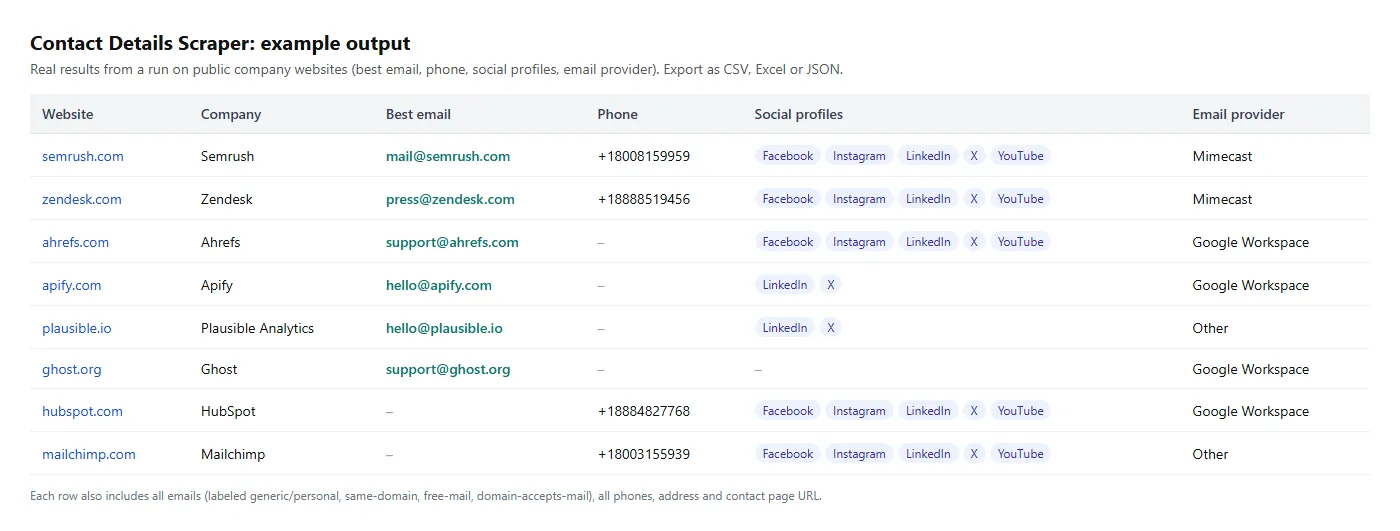Open the apify.com website link
The image size is (1400, 531).
tap(72, 285)
